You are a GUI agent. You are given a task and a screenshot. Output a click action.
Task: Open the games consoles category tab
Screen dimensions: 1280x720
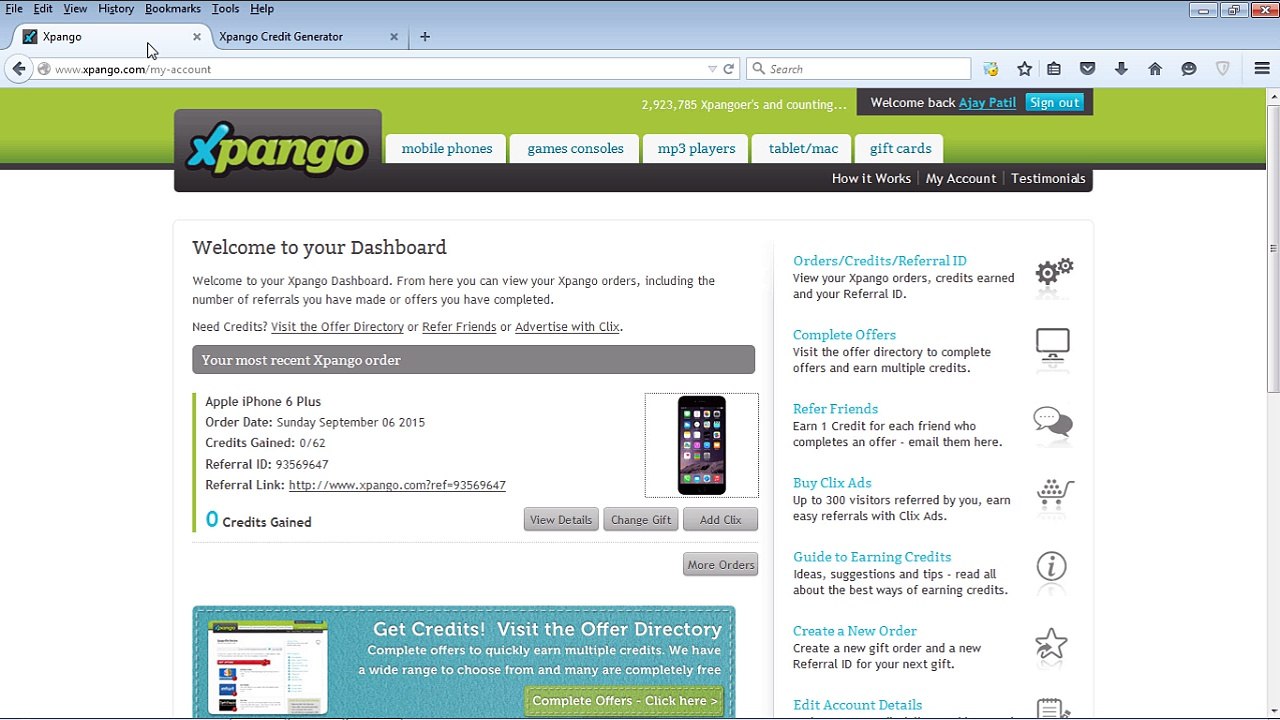[x=575, y=148]
